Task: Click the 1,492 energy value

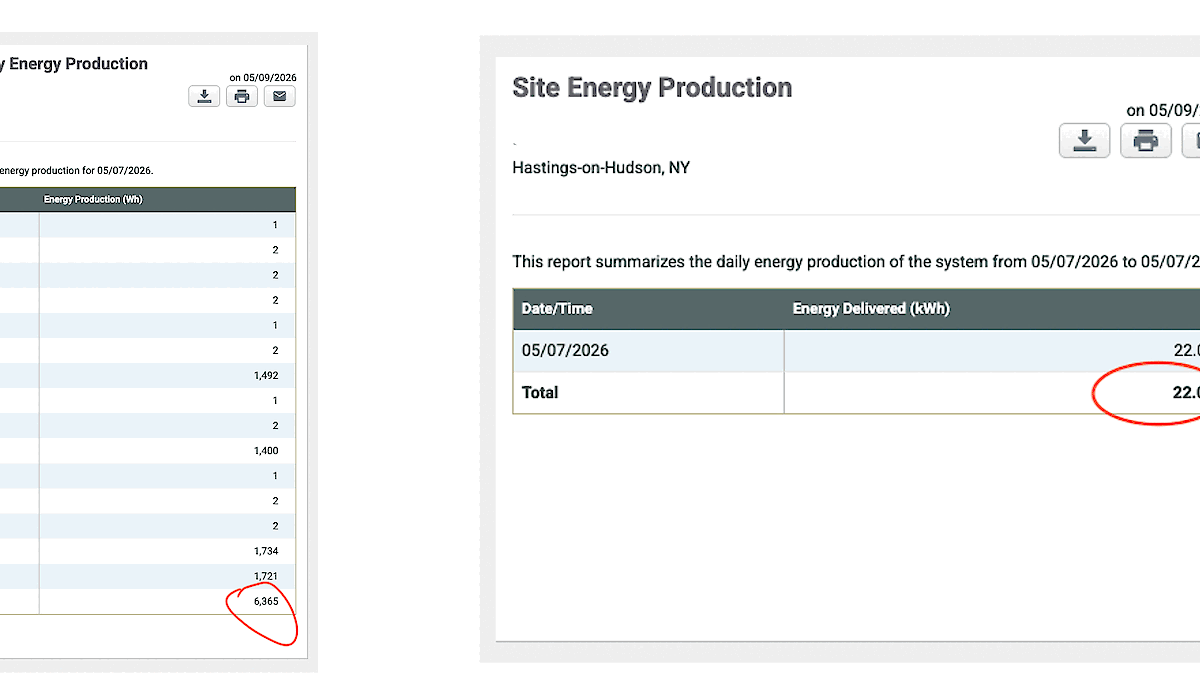Action: coord(266,376)
